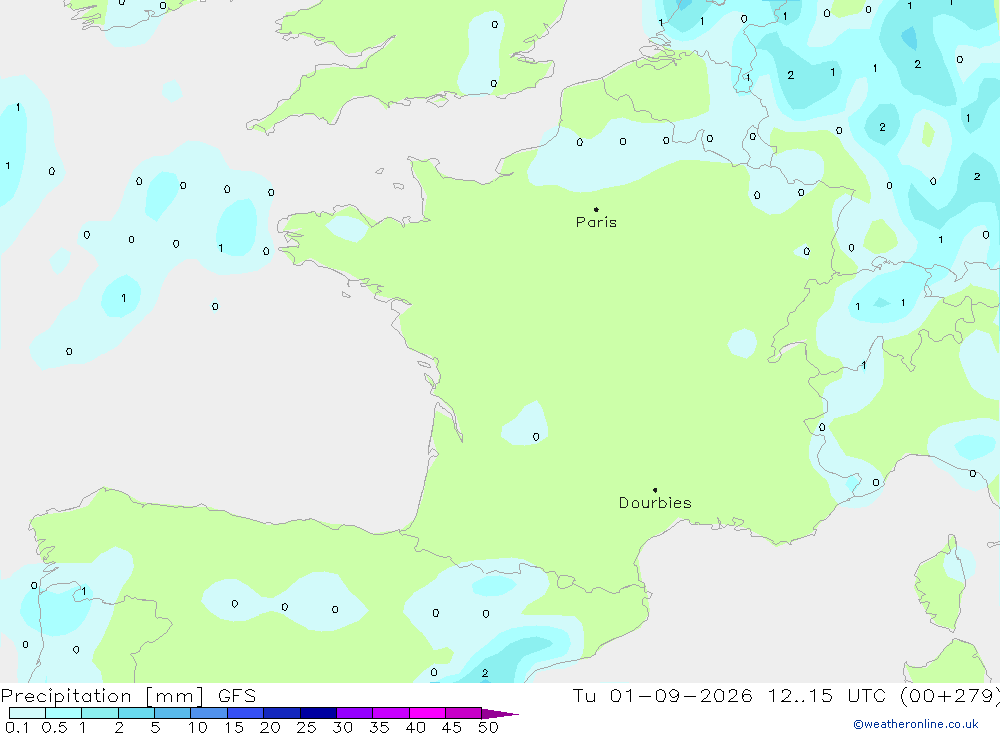This screenshot has height=733, width=1000.
Task: Pick the 0.5–1 mm legend color swatch
Action: click(64, 713)
